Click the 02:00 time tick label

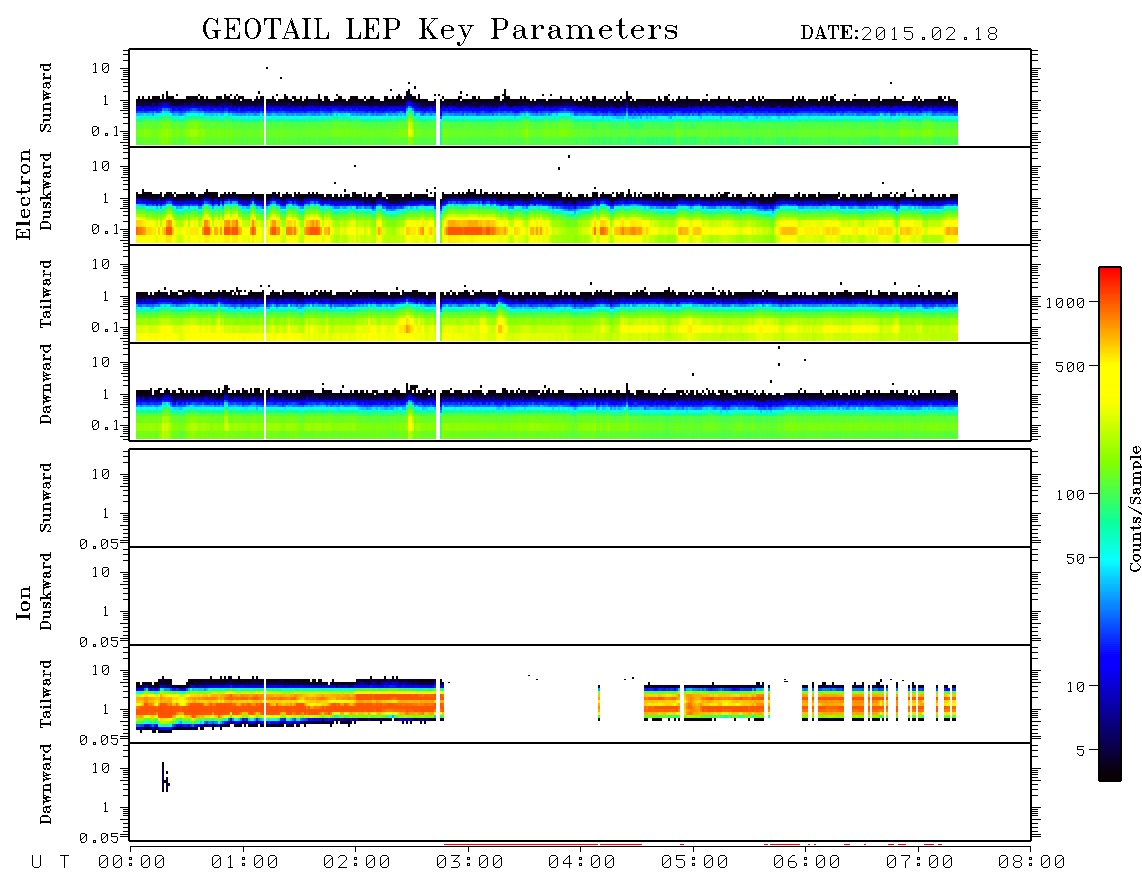[357, 863]
